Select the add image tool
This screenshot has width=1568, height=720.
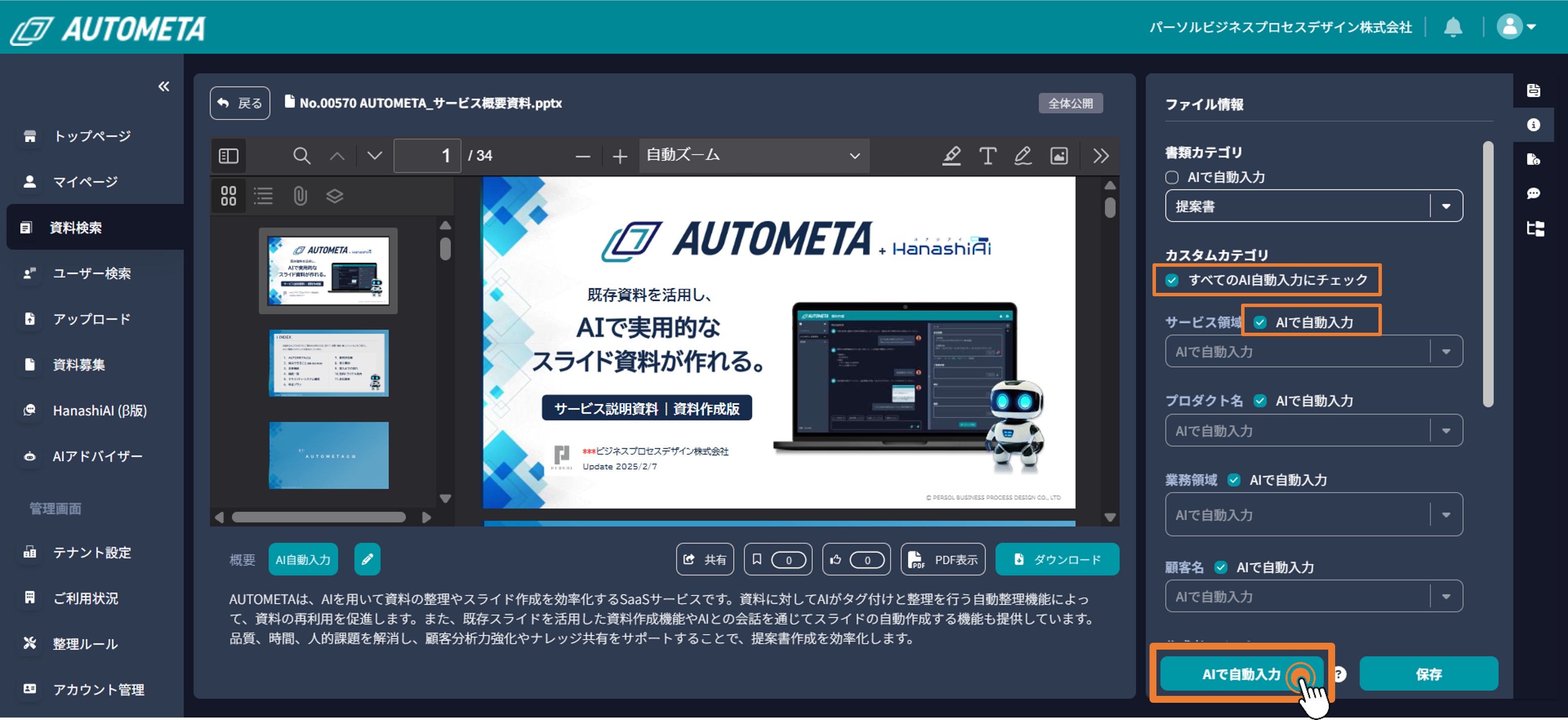point(1059,156)
